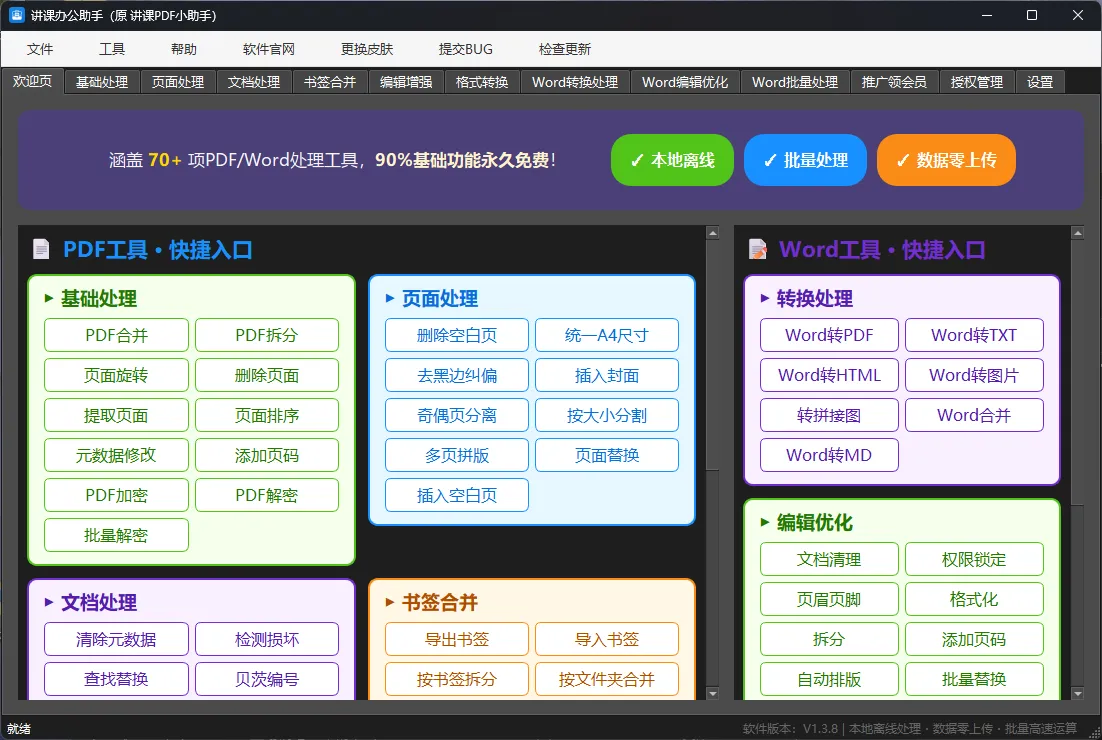Click the app logo icon in title bar
This screenshot has height=740, width=1102.
16,15
